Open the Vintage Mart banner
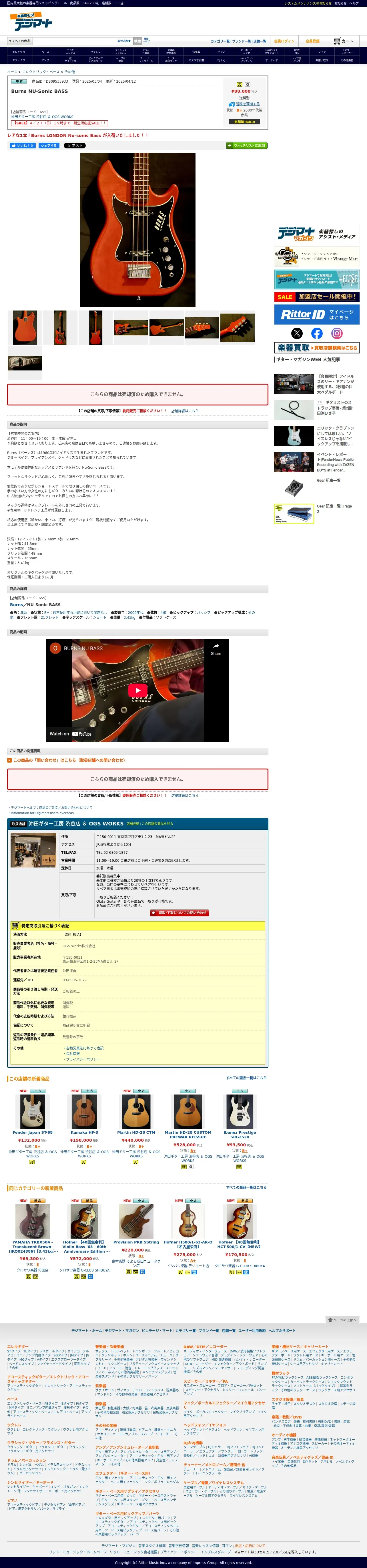Viewport: 367px width, 1568px height. click(x=316, y=257)
